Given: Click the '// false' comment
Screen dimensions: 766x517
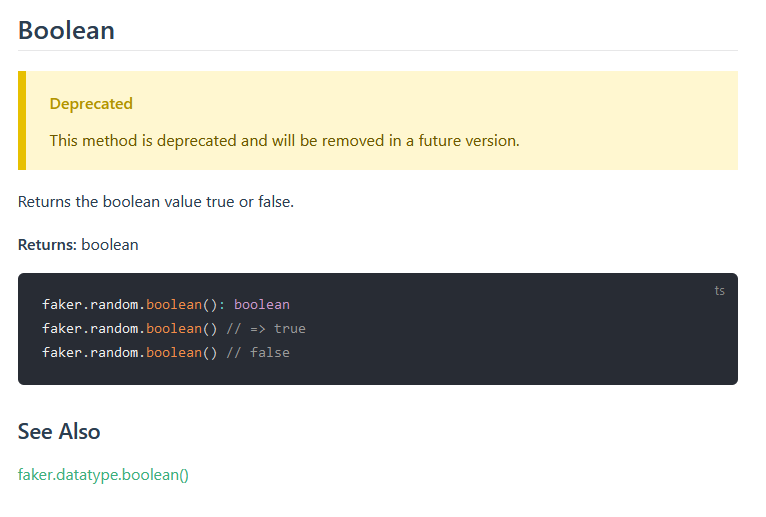Looking at the screenshot, I should (258, 352).
